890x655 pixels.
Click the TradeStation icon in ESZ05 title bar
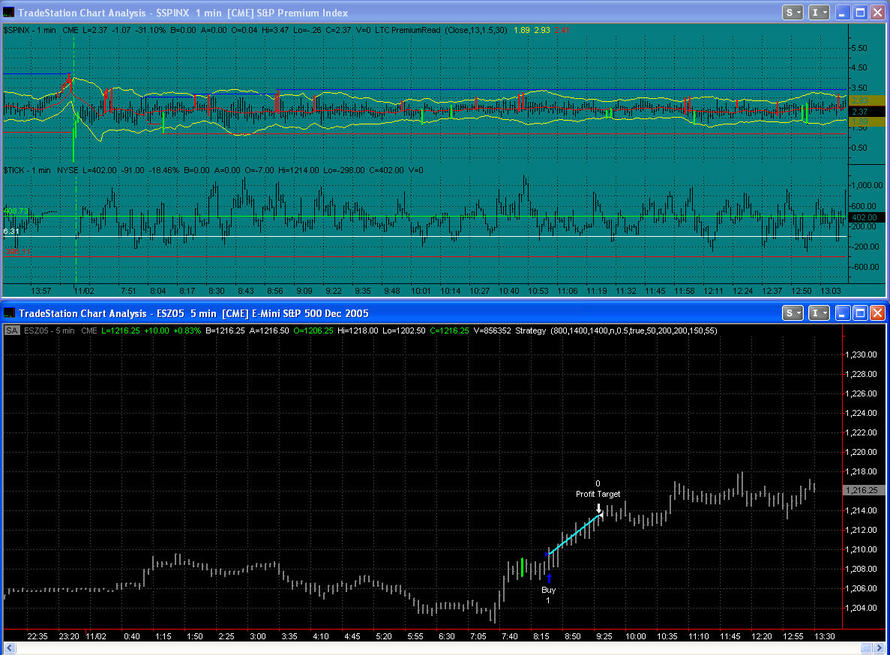9,313
